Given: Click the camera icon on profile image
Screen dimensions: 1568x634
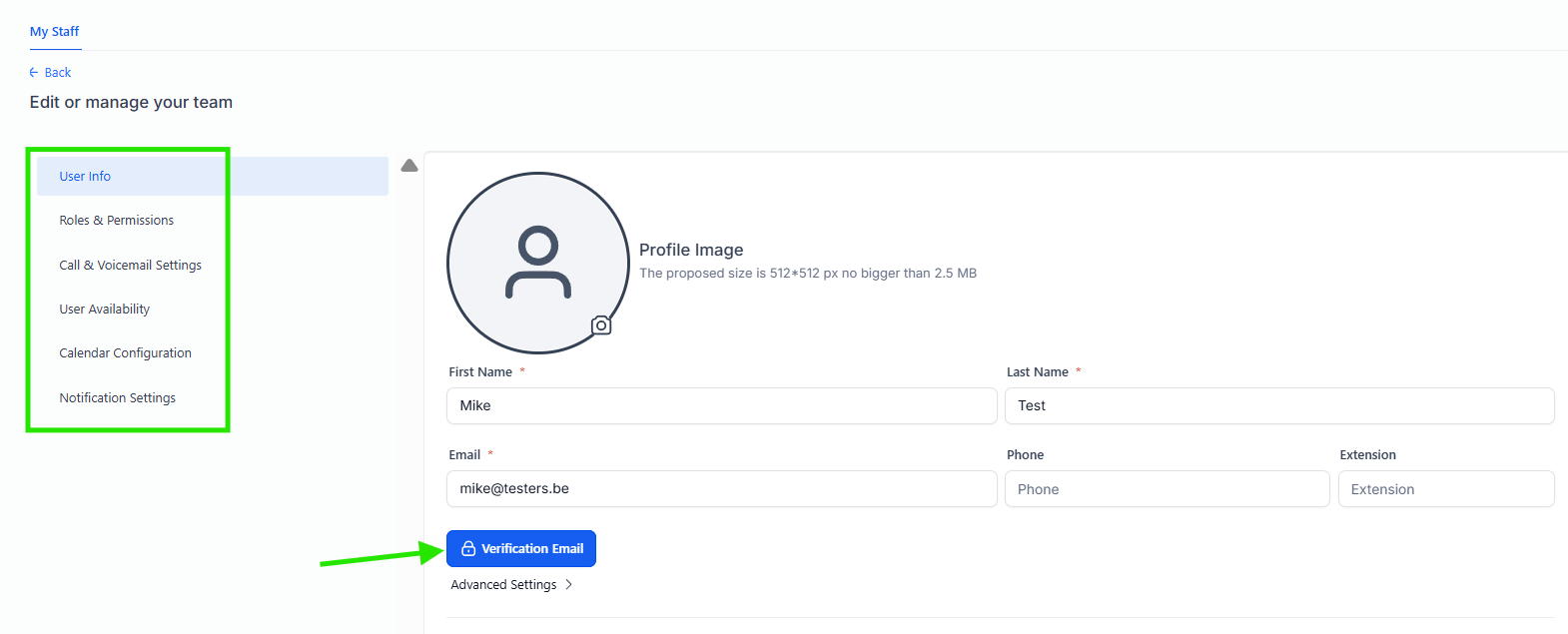Looking at the screenshot, I should tap(600, 325).
